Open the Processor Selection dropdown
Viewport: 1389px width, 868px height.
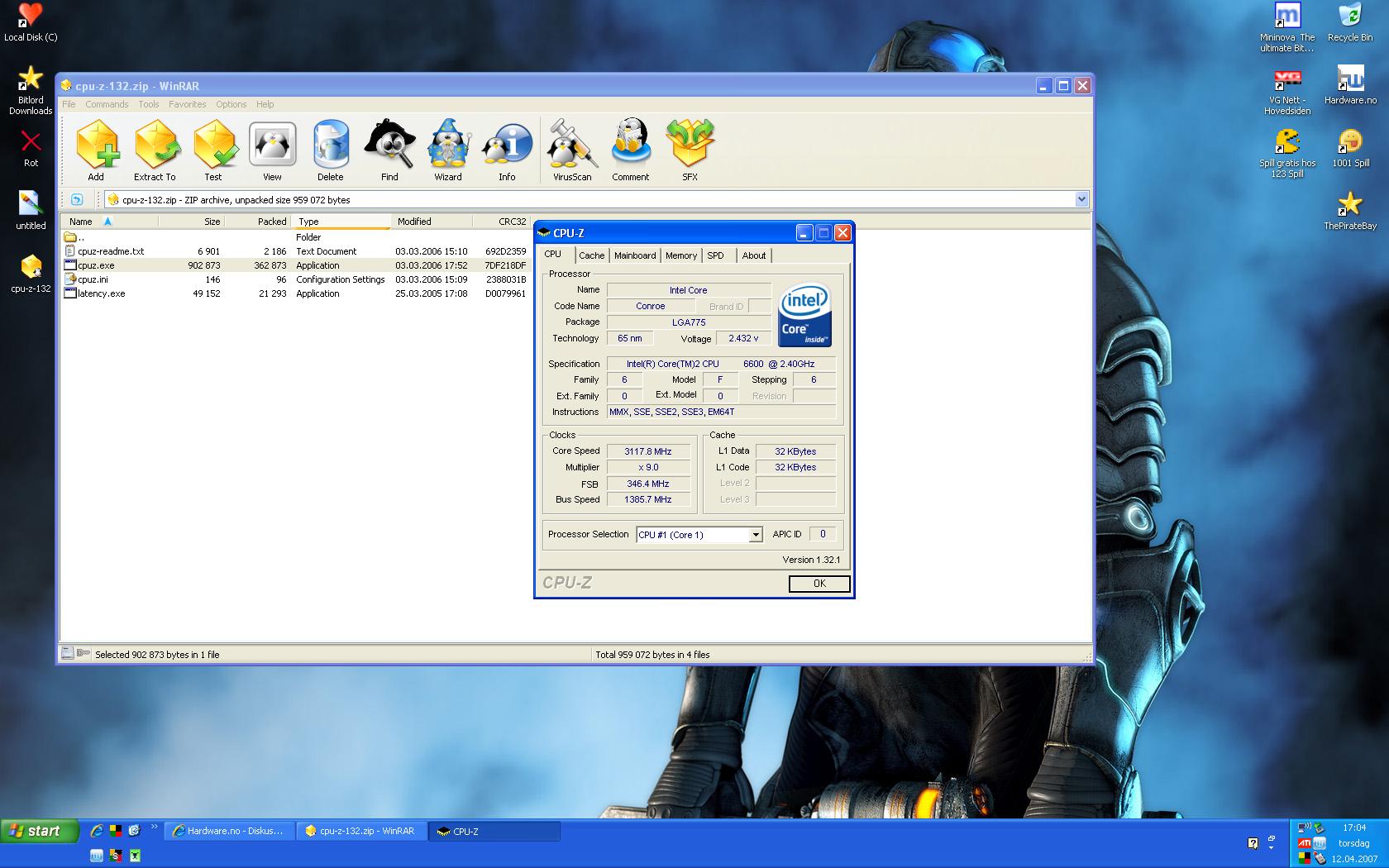coord(756,535)
